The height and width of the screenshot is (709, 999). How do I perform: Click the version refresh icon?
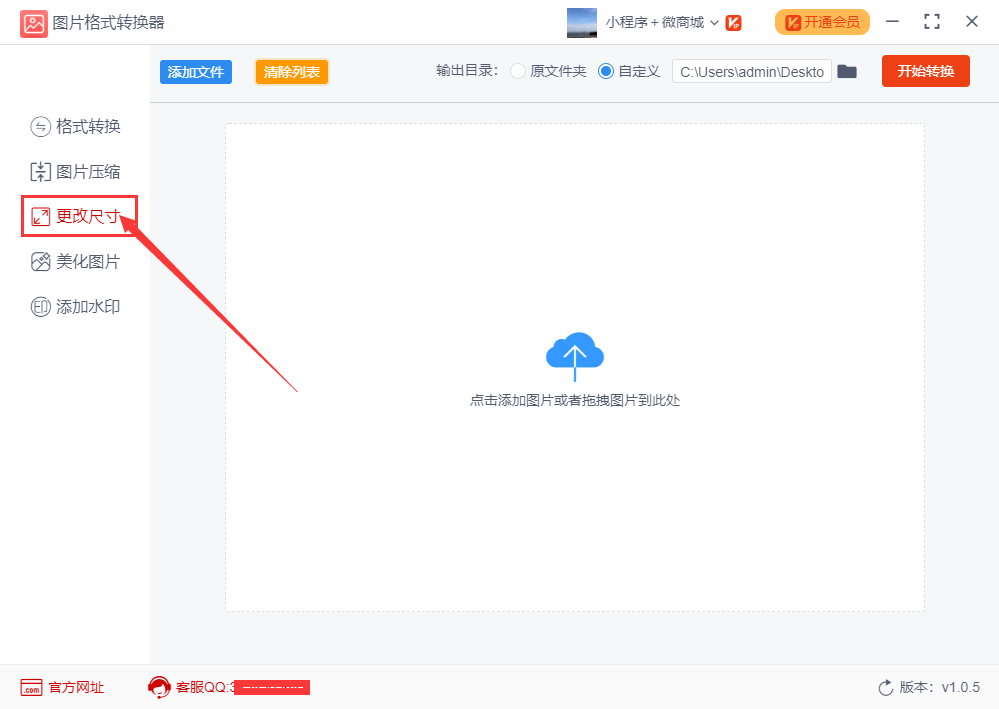click(x=886, y=687)
